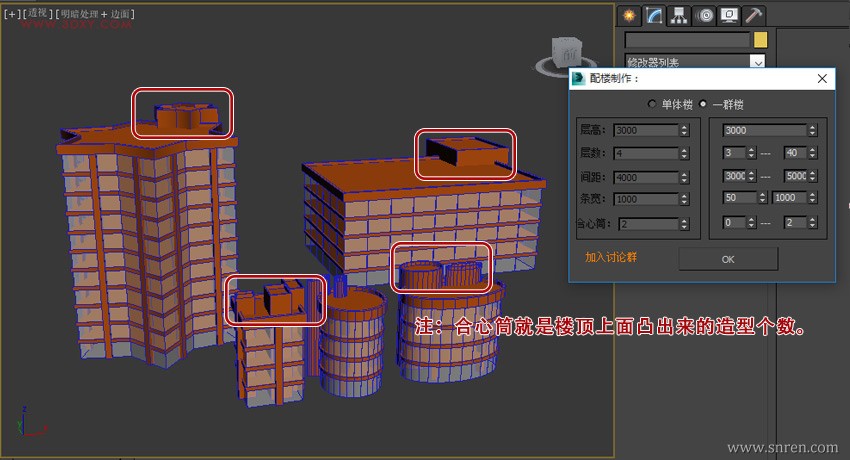The width and height of the screenshot is (850, 460).
Task: Switch to the Modify panel icon
Action: [x=655, y=15]
